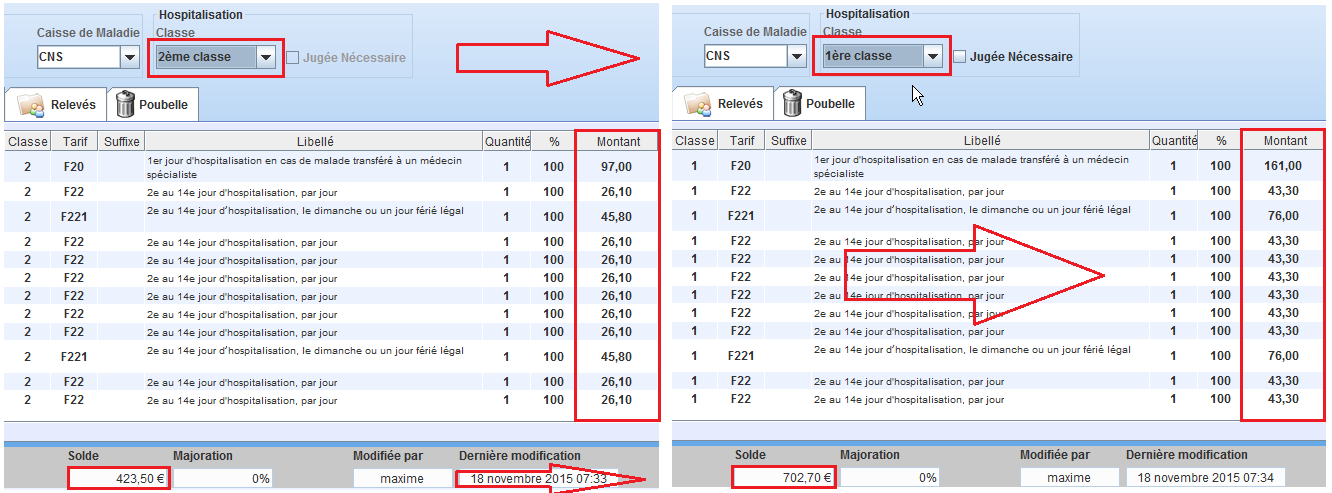The height and width of the screenshot is (493, 1332).
Task: Sort by Montant column in the 2ème classe table
Action: [x=617, y=142]
